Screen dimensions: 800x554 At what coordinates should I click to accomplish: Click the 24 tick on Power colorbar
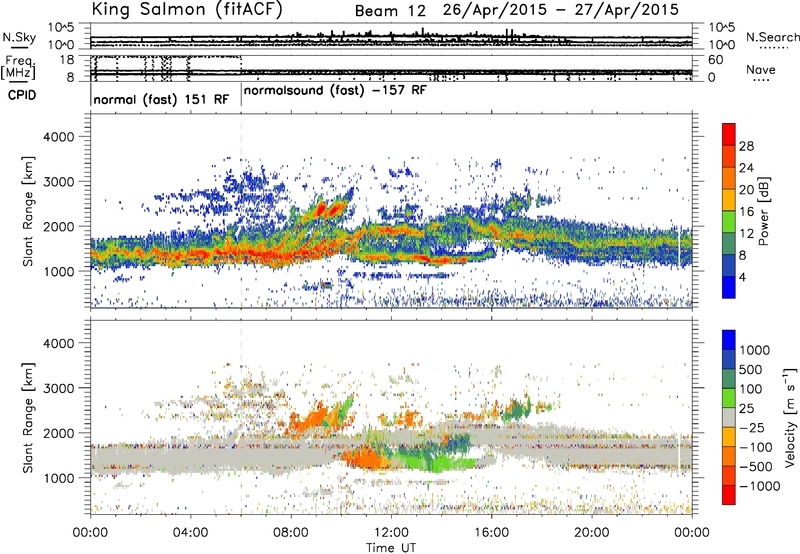point(746,168)
